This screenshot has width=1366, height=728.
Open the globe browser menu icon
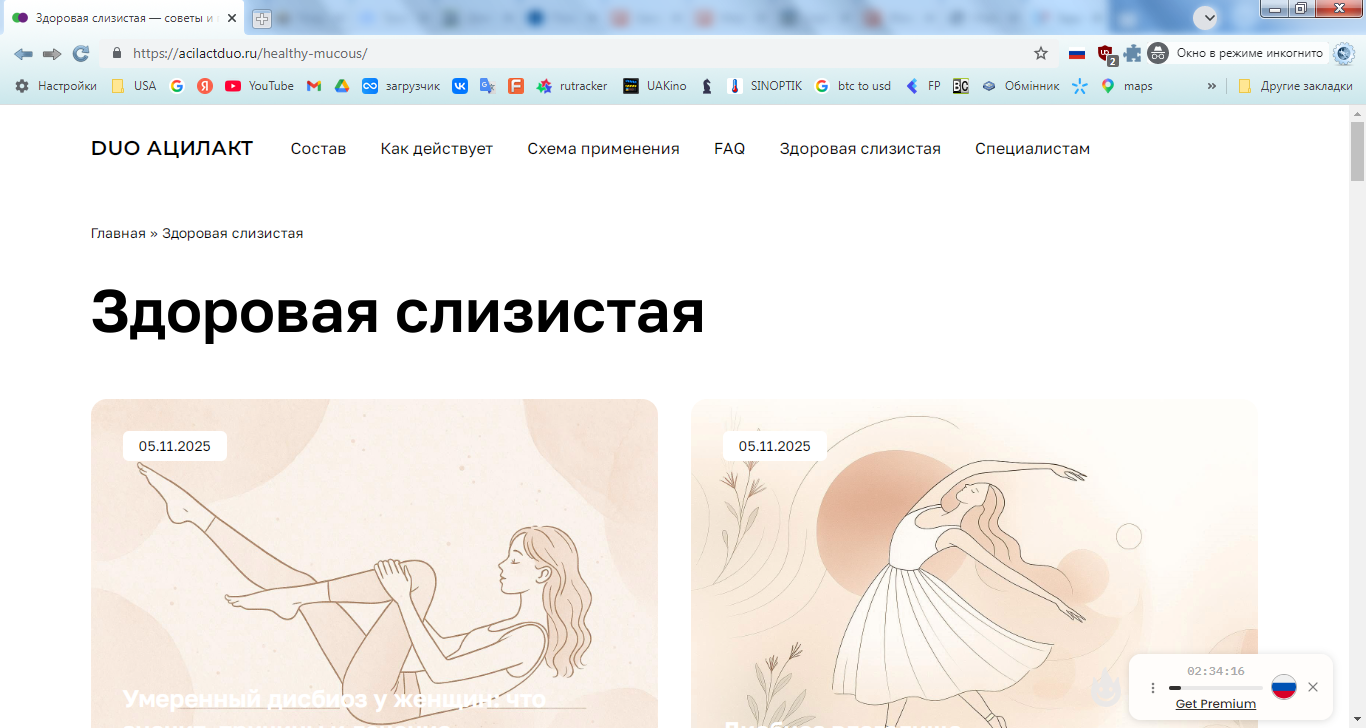pos(1343,53)
